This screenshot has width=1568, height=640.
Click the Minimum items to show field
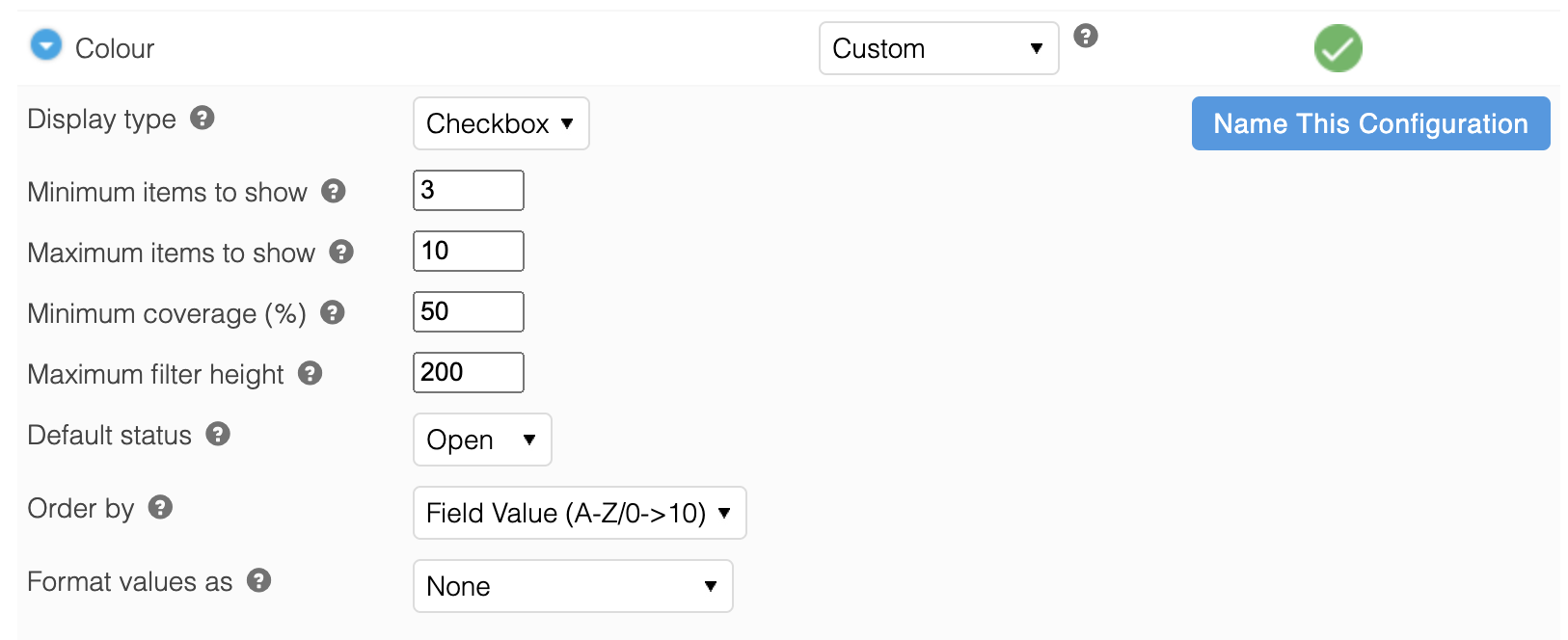(469, 190)
